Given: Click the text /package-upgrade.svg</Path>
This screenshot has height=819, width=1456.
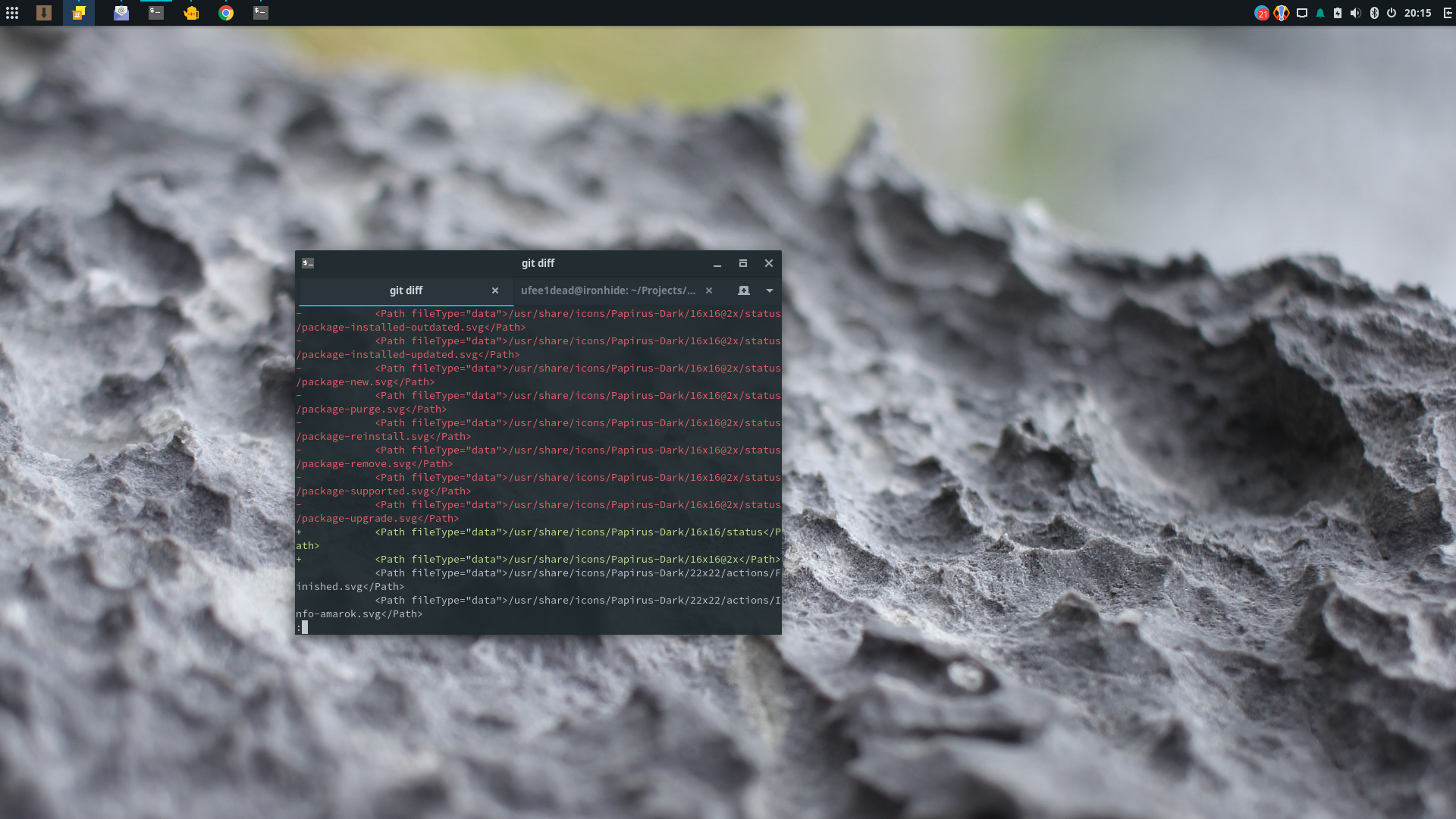Looking at the screenshot, I should pyautogui.click(x=377, y=519).
